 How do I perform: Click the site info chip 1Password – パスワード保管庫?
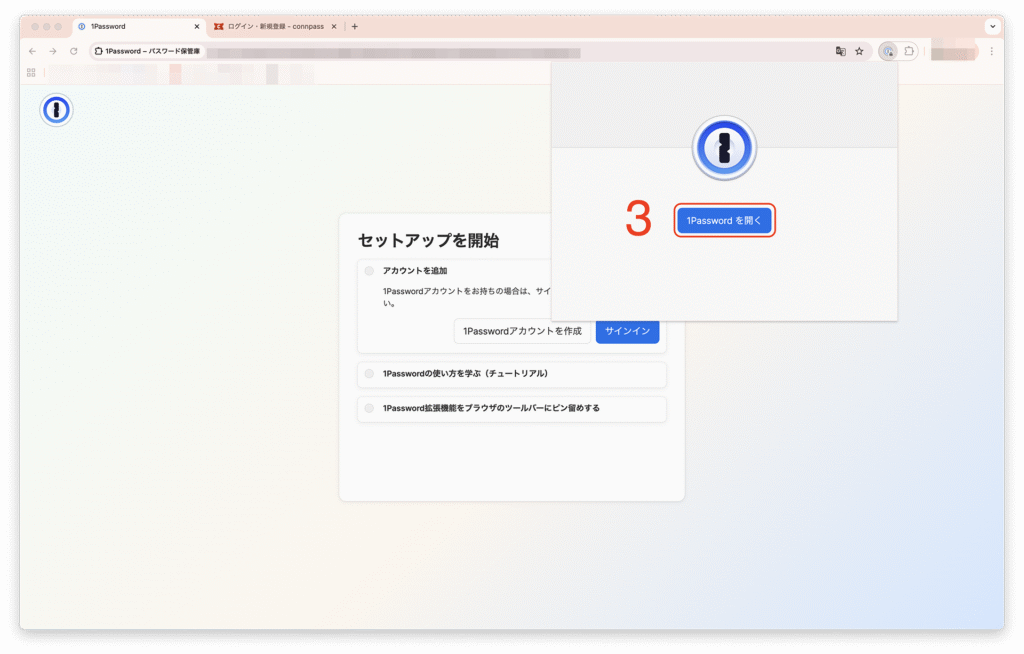coord(148,51)
